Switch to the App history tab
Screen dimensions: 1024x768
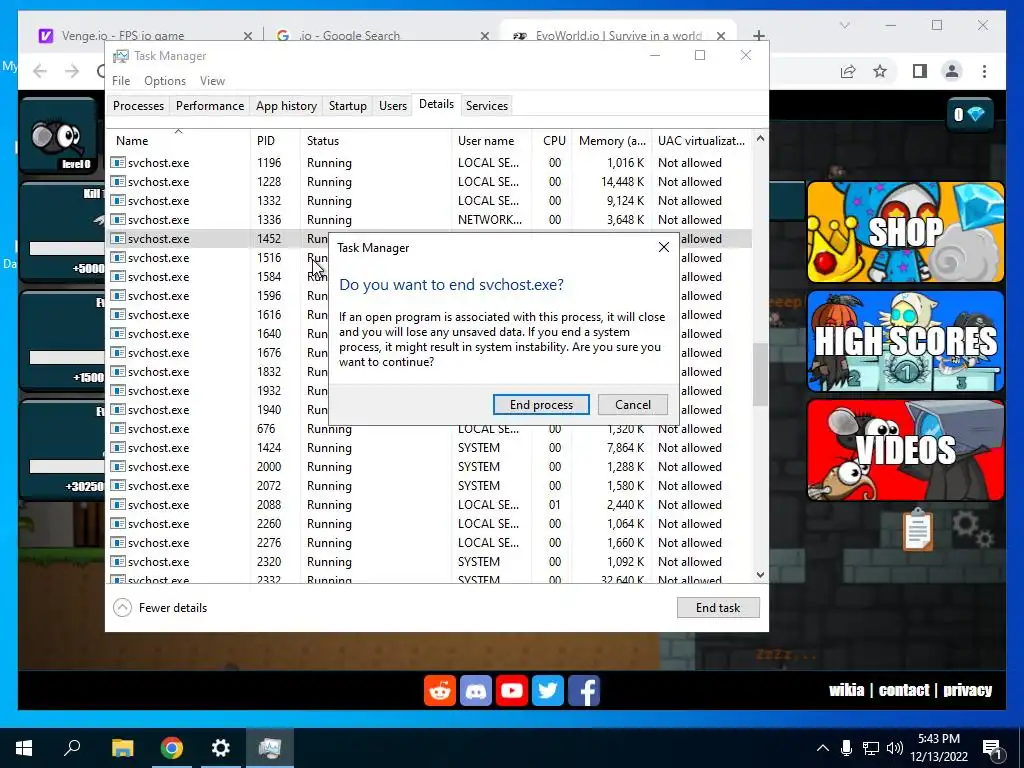[286, 106]
